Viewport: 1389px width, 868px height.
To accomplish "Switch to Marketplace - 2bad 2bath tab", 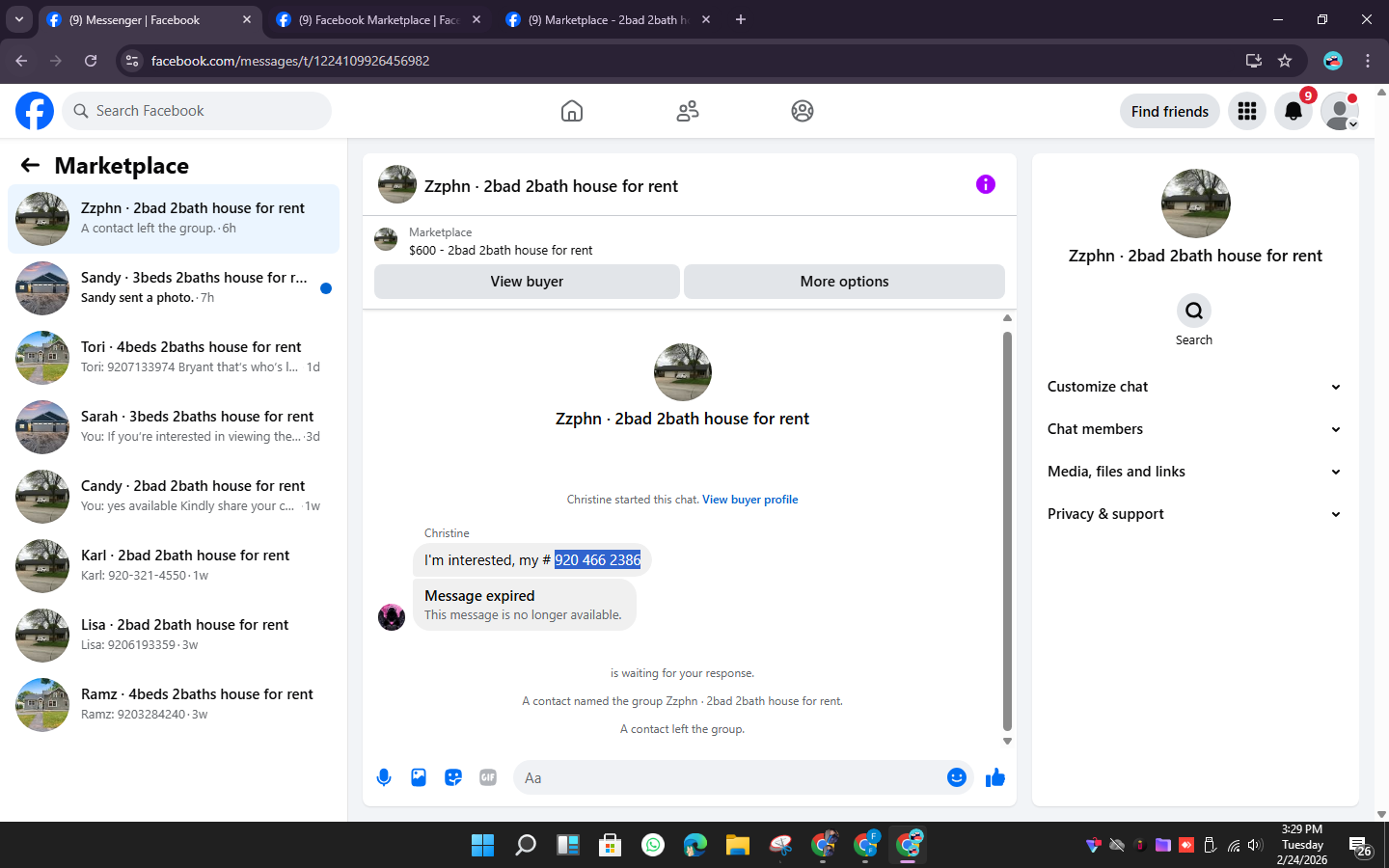I will point(608,19).
